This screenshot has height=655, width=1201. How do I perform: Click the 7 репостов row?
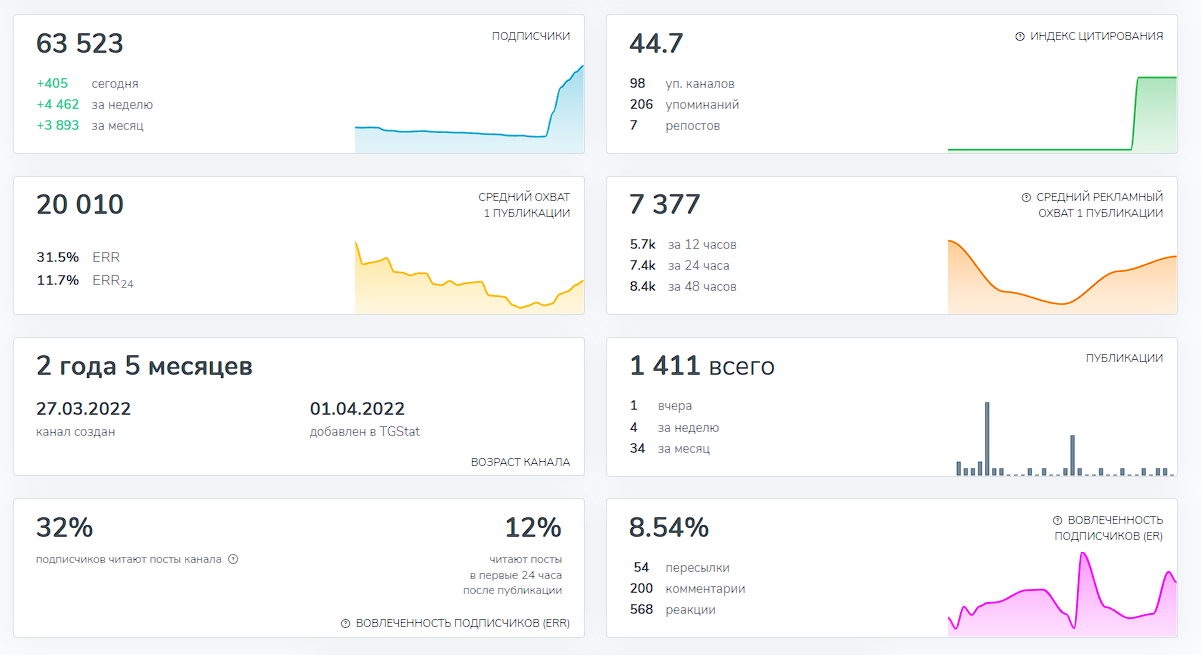point(674,125)
